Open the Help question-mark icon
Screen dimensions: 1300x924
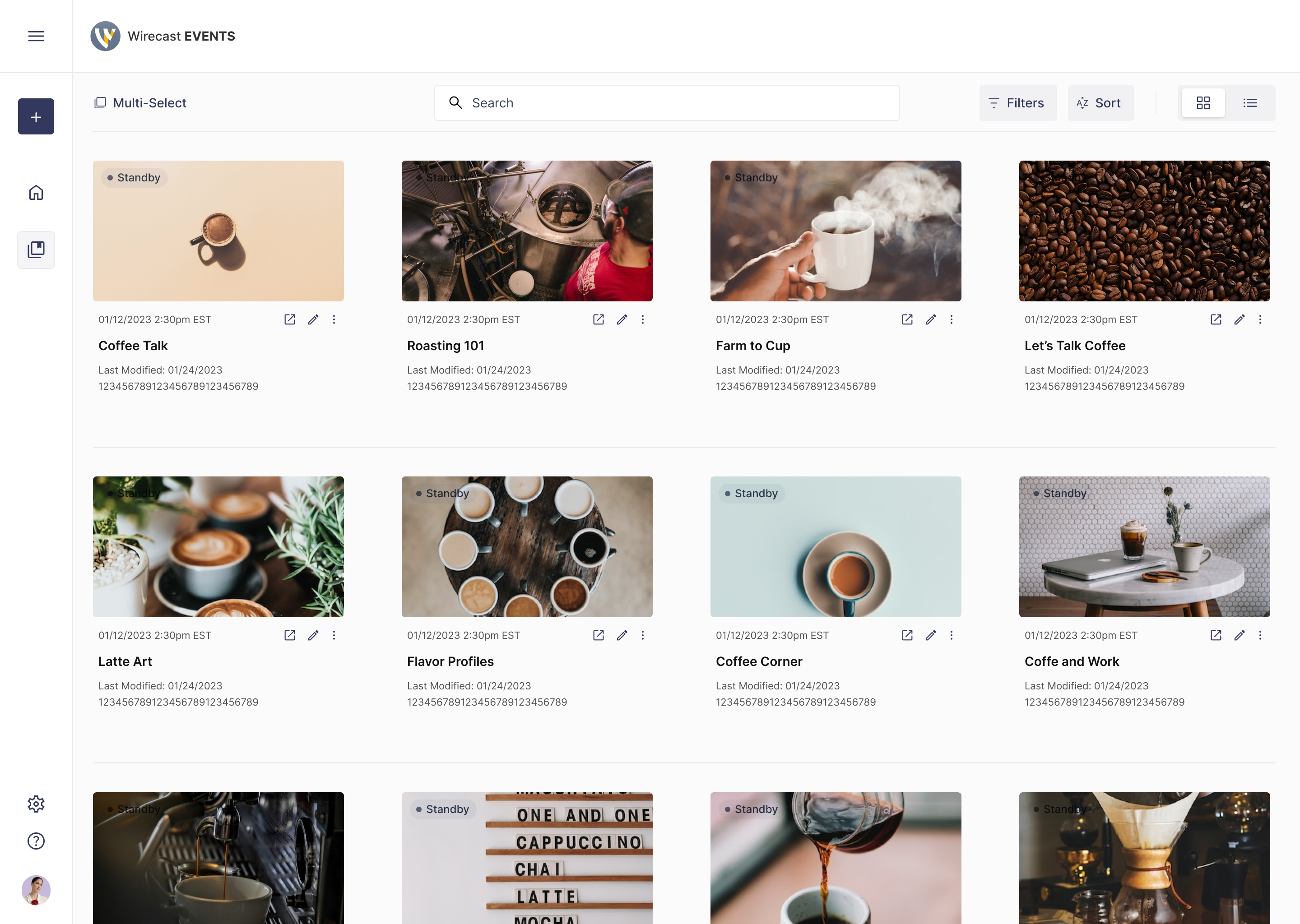click(x=36, y=841)
